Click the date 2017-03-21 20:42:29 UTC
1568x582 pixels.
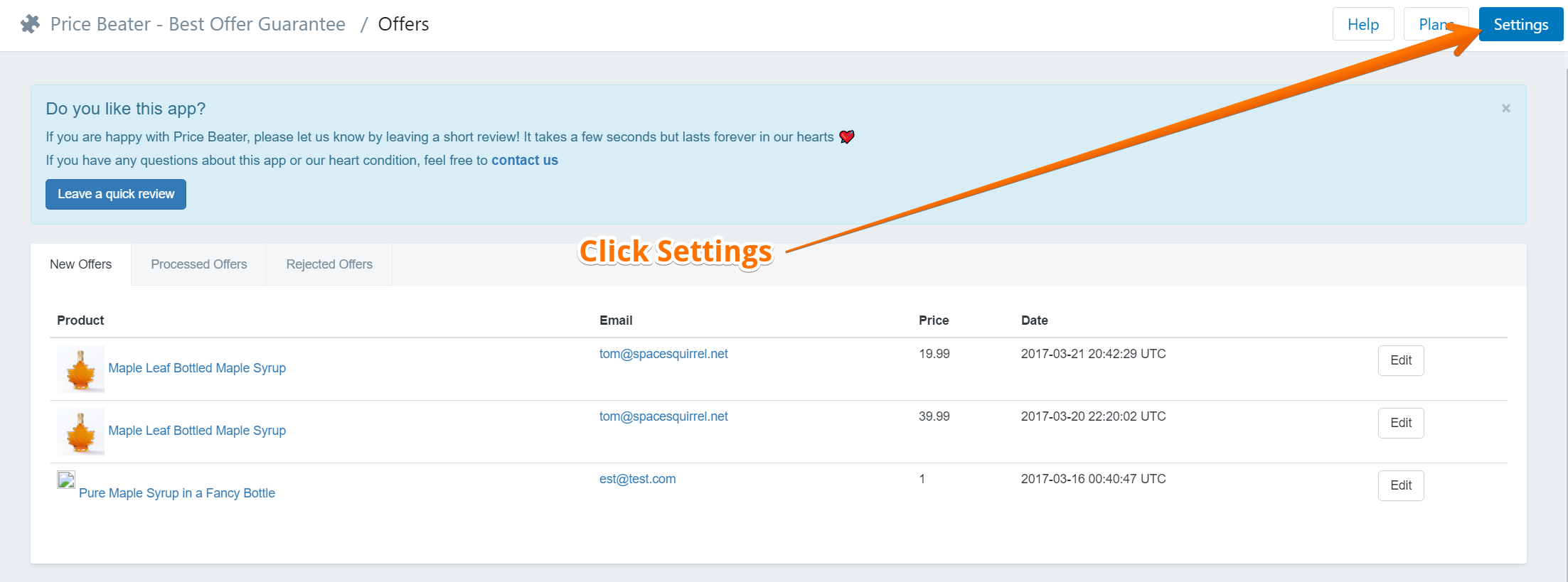1094,354
